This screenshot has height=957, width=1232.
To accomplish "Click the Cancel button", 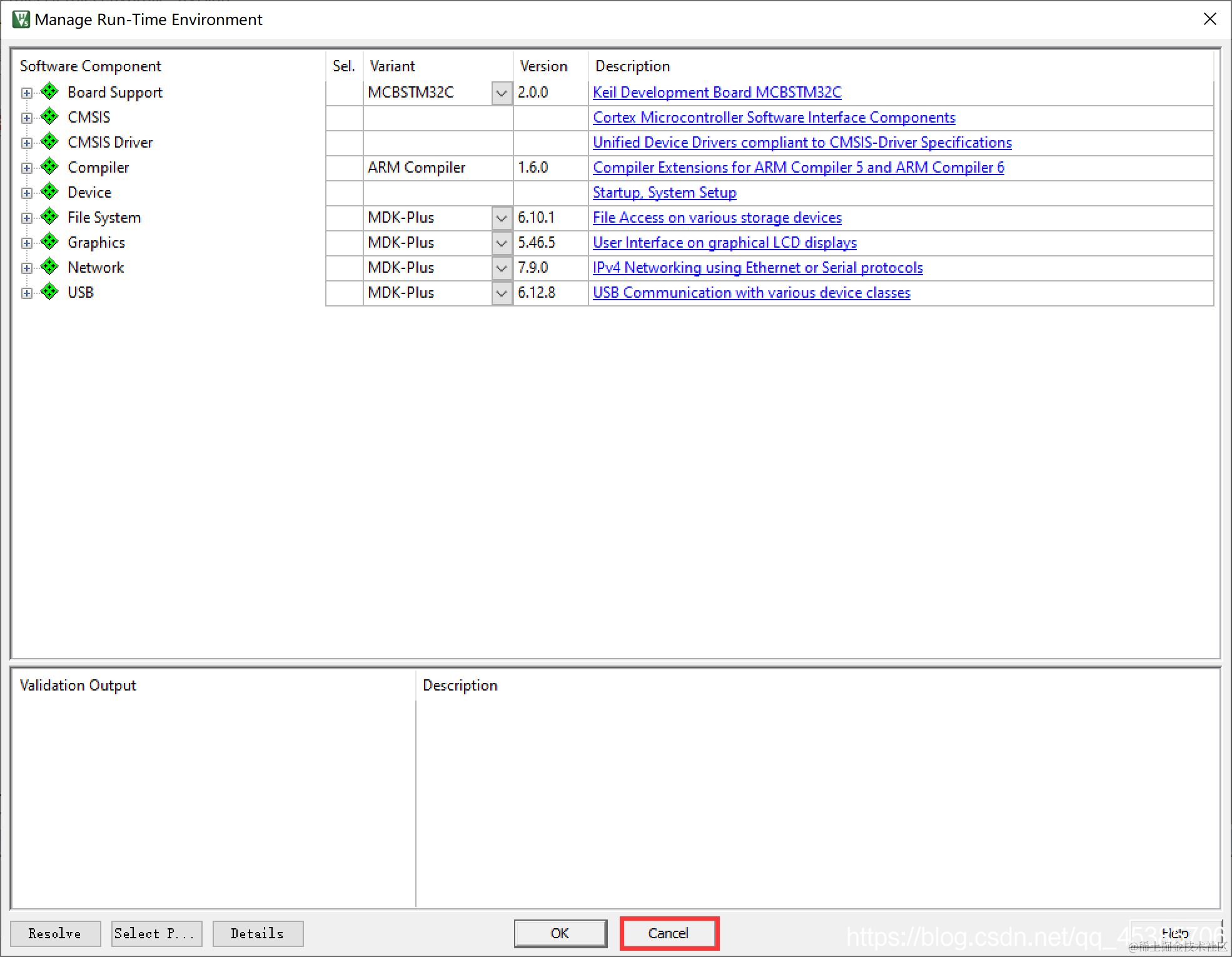I will click(669, 933).
